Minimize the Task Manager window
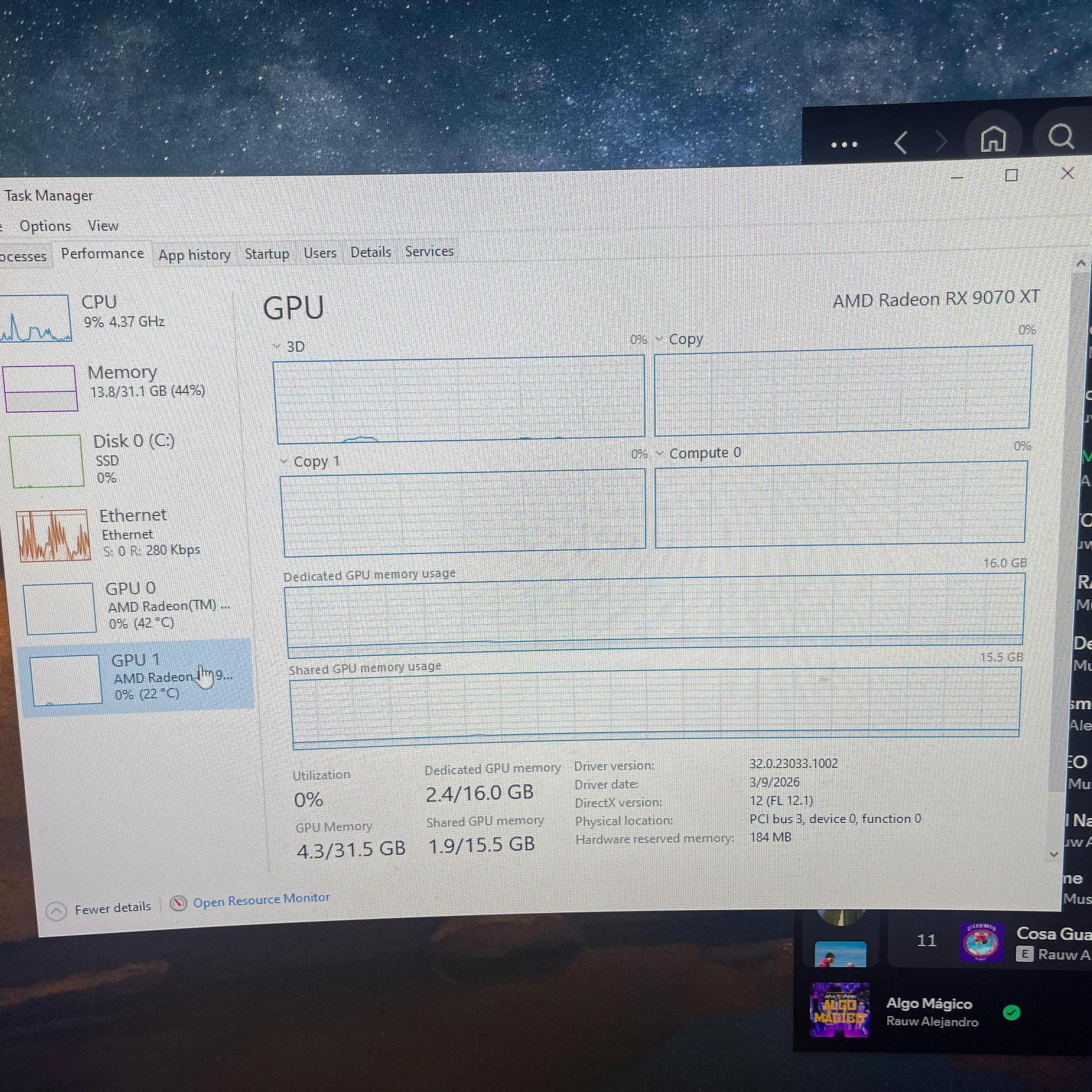Image resolution: width=1092 pixels, height=1092 pixels. tap(957, 178)
